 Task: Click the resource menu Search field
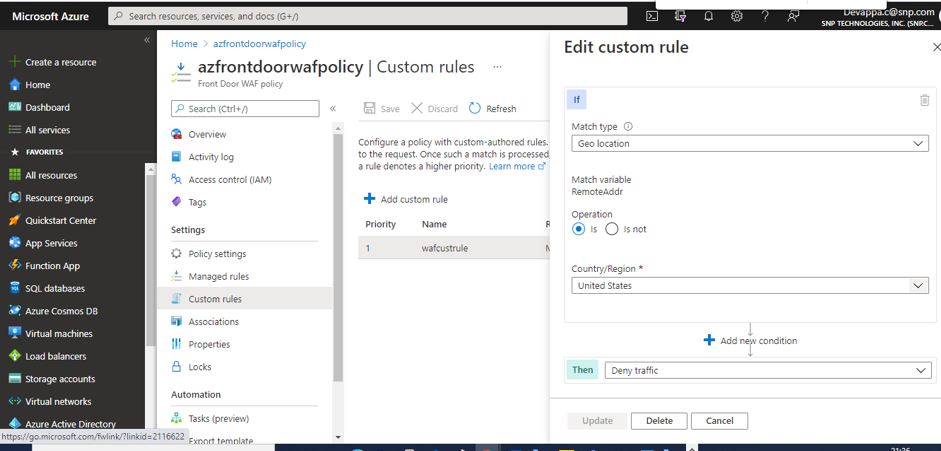(x=245, y=109)
